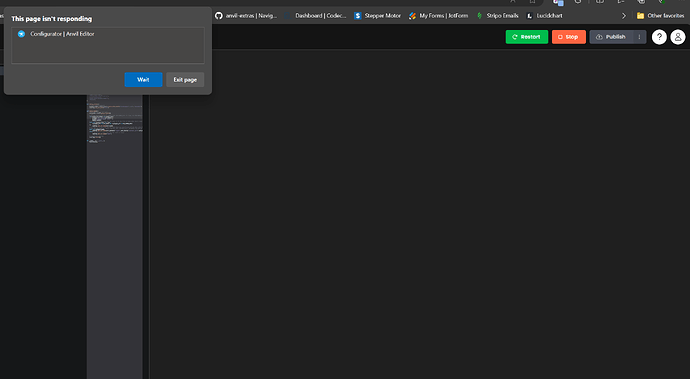This screenshot has width=690, height=379.
Task: Click the code minimap preview
Action: coord(115,118)
